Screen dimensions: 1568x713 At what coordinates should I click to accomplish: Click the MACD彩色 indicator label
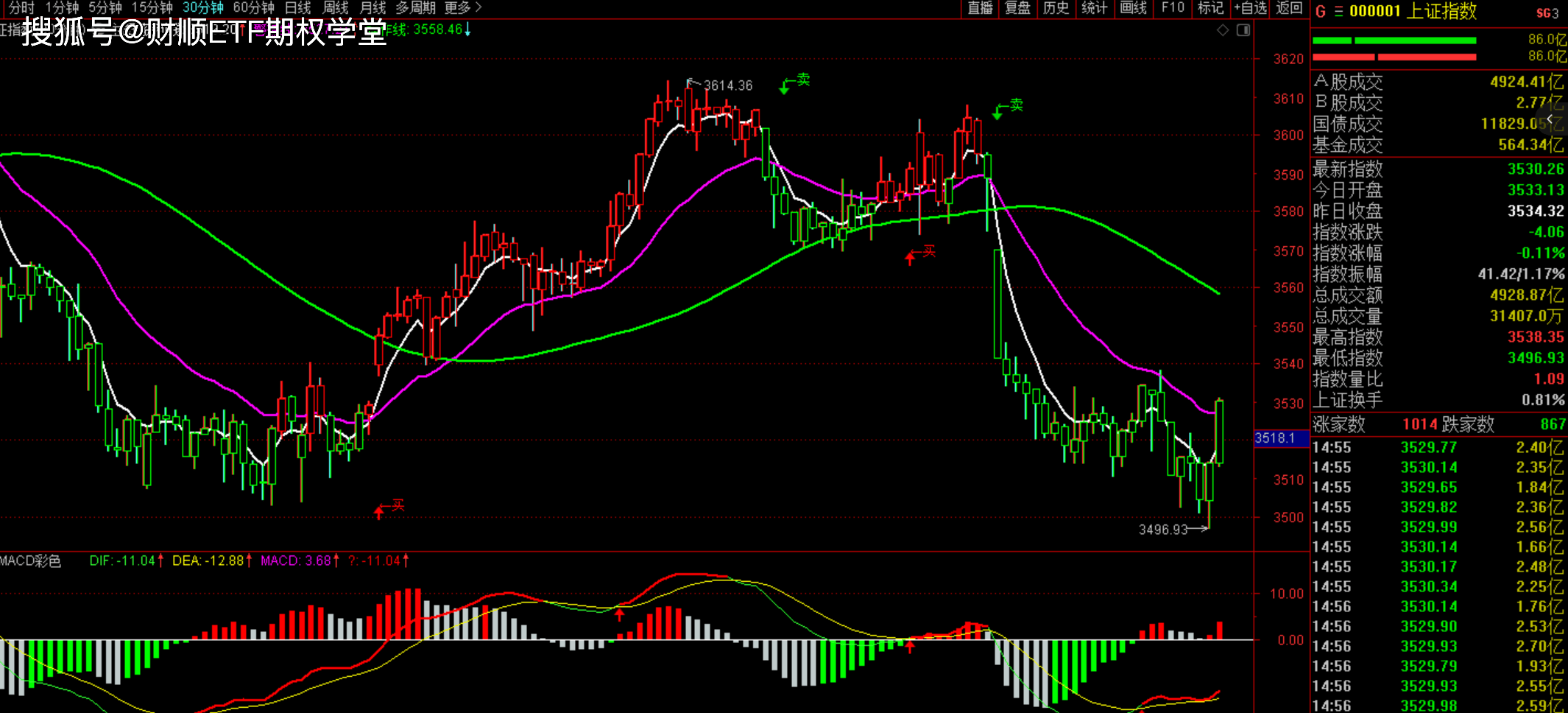pyautogui.click(x=31, y=561)
